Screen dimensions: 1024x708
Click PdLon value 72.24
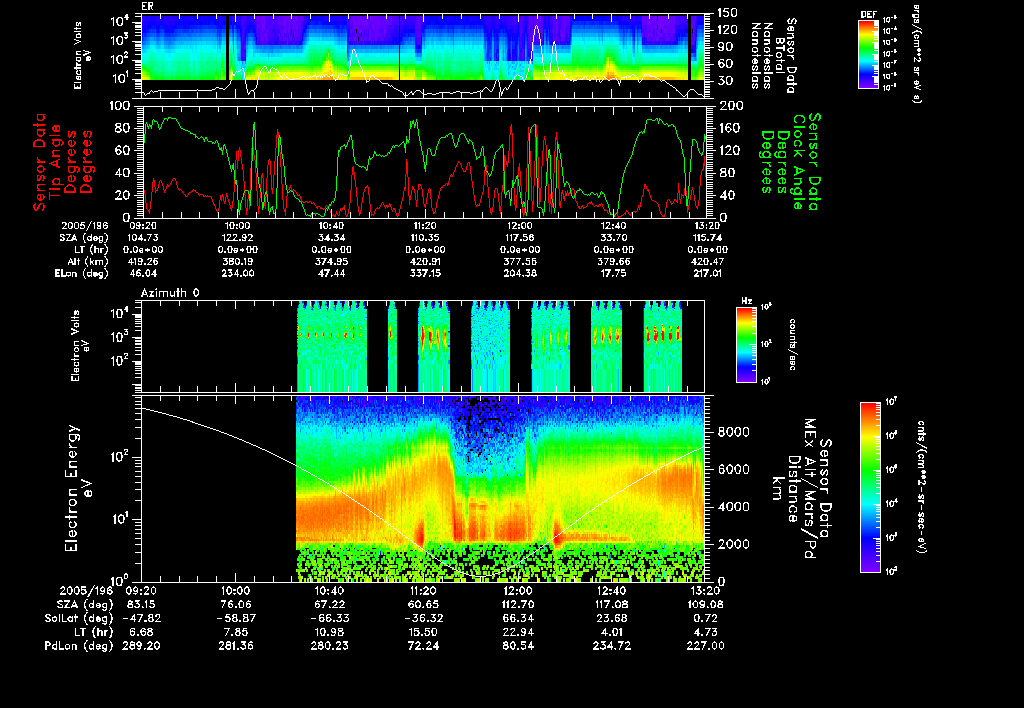pos(423,646)
